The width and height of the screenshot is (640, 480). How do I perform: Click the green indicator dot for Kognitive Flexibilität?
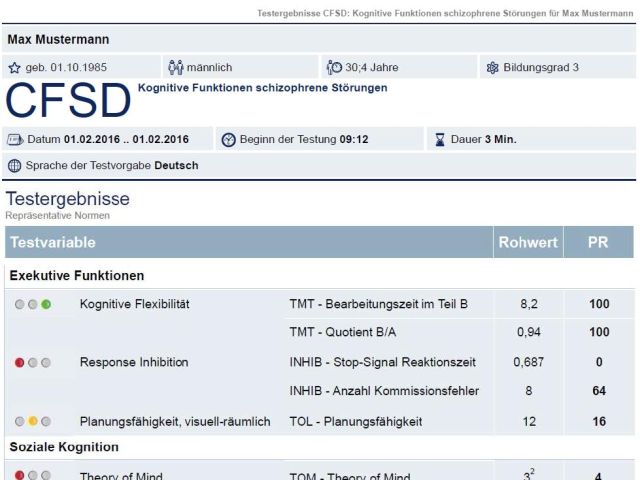point(46,304)
